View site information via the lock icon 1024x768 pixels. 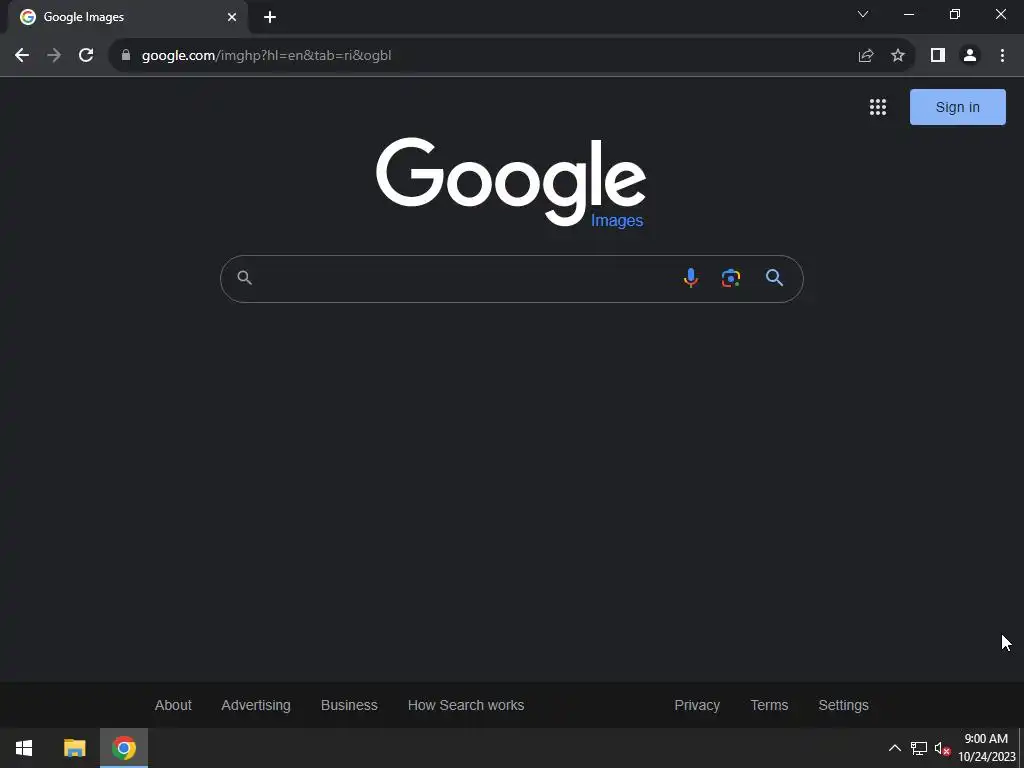coord(126,56)
